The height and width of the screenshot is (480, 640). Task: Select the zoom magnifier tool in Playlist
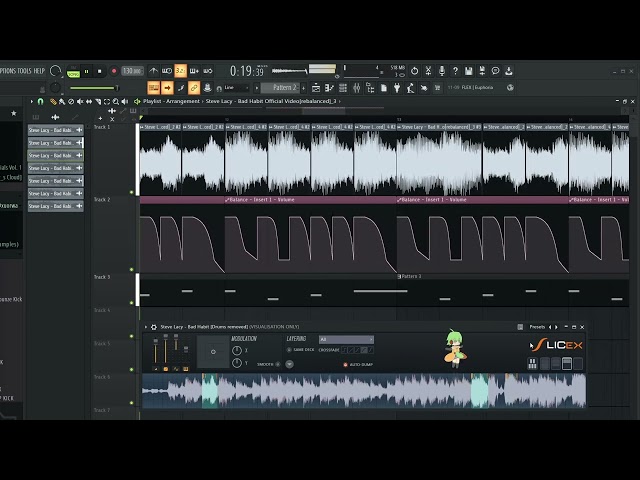click(x=116, y=101)
